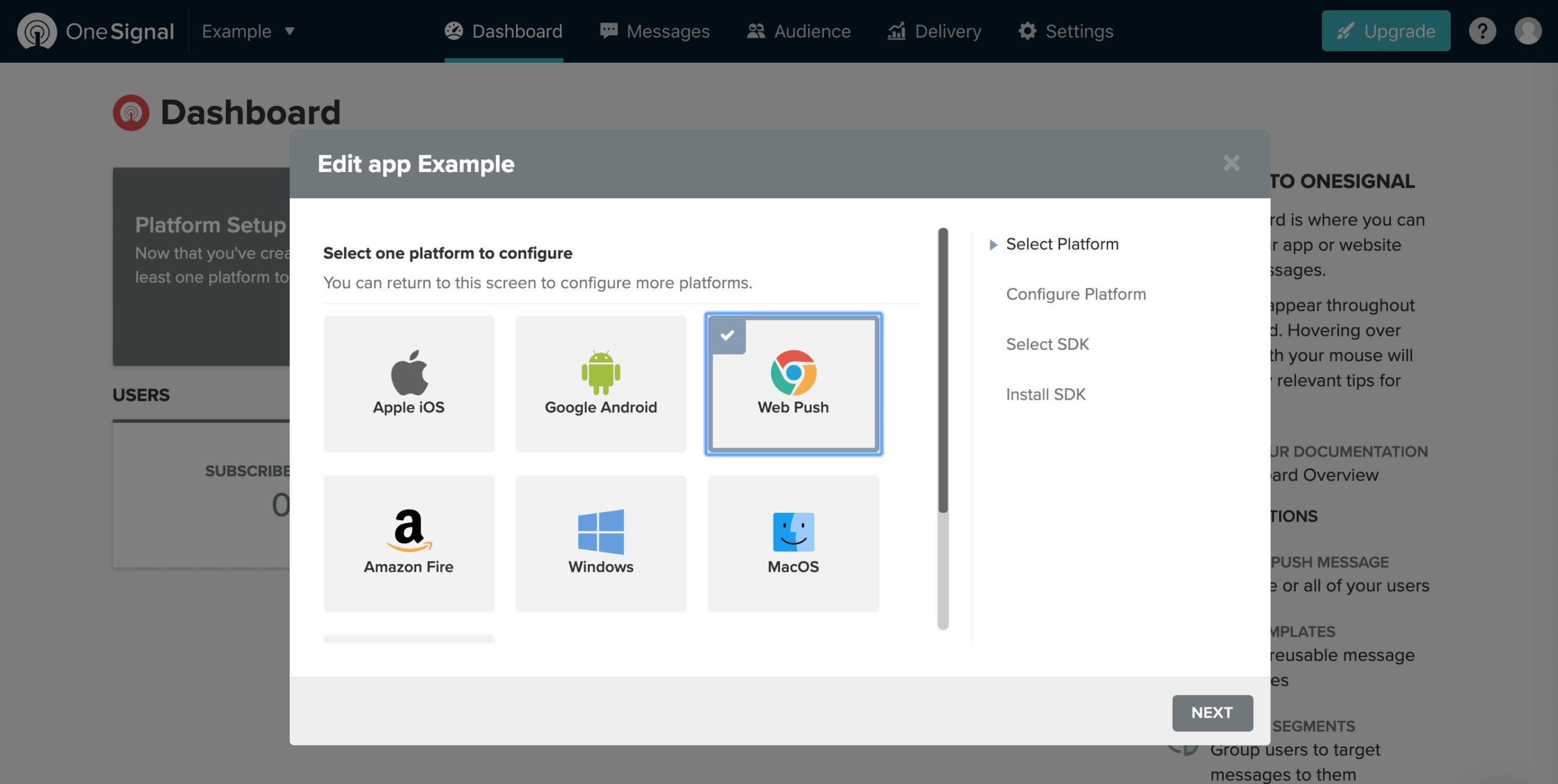Click the Platform Setup card heading
The height and width of the screenshot is (784, 1558).
coord(211,224)
